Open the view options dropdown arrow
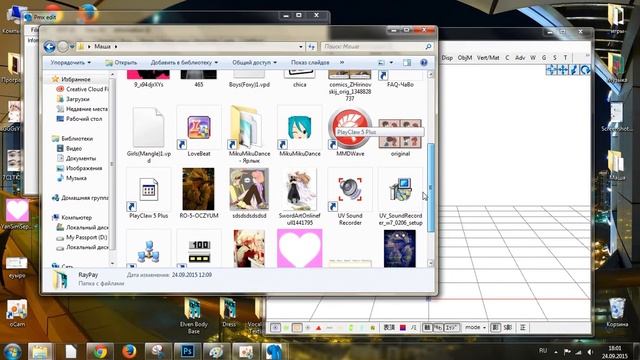Image resolution: width=640 pixels, height=360 pixels. pos(391,62)
